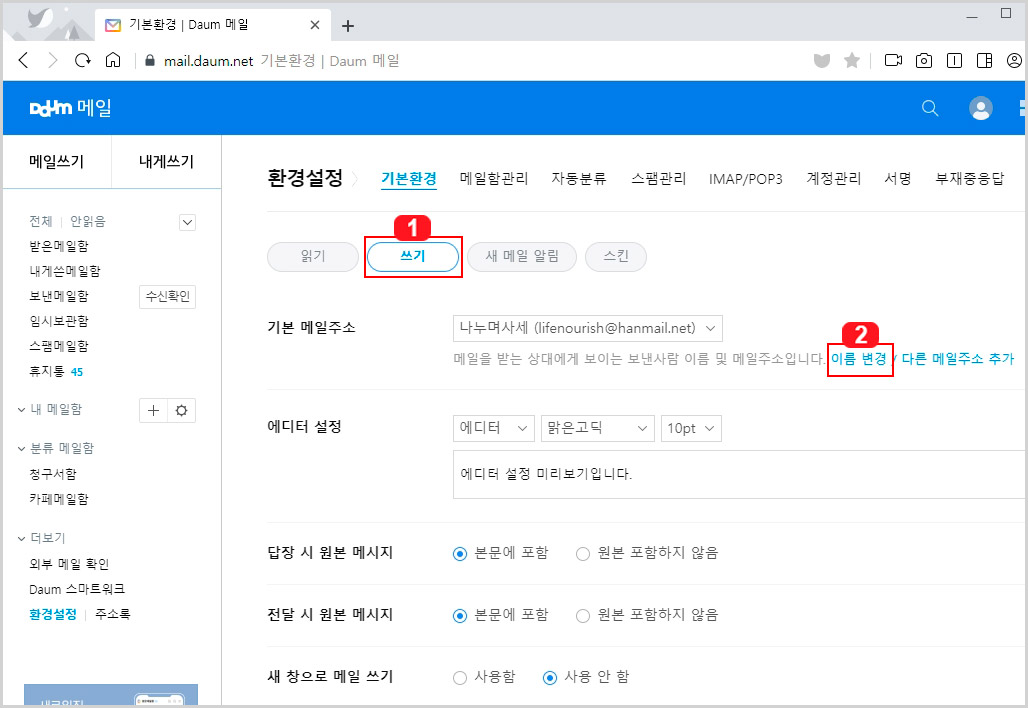Open mail search magnifier icon
This screenshot has width=1028, height=708.
click(x=930, y=108)
